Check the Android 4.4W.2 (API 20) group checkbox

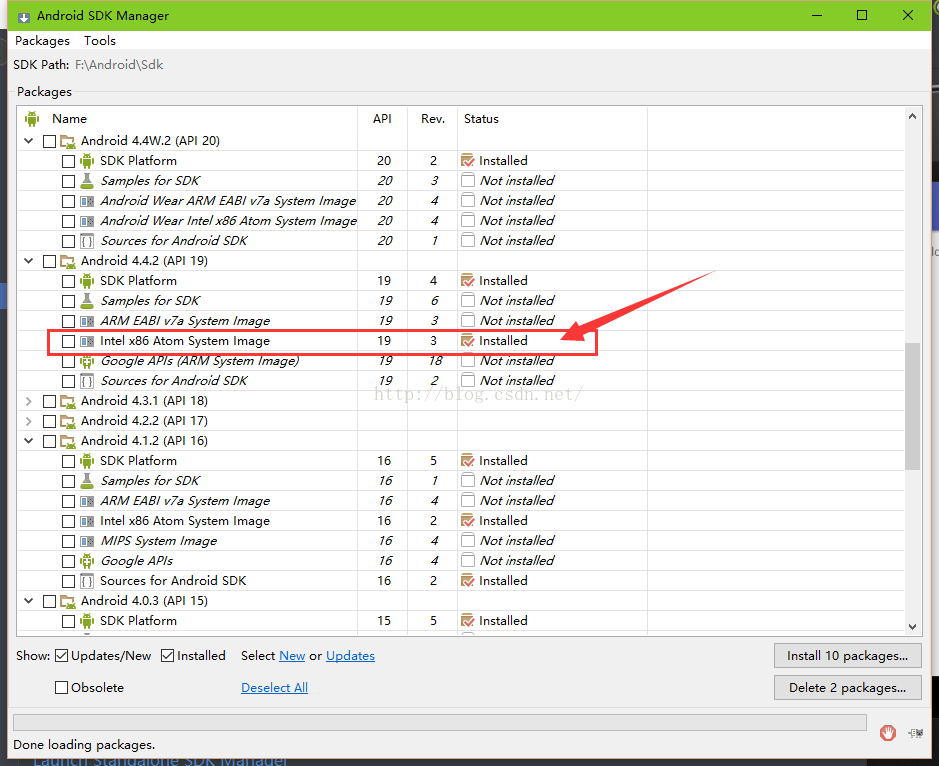click(x=50, y=141)
